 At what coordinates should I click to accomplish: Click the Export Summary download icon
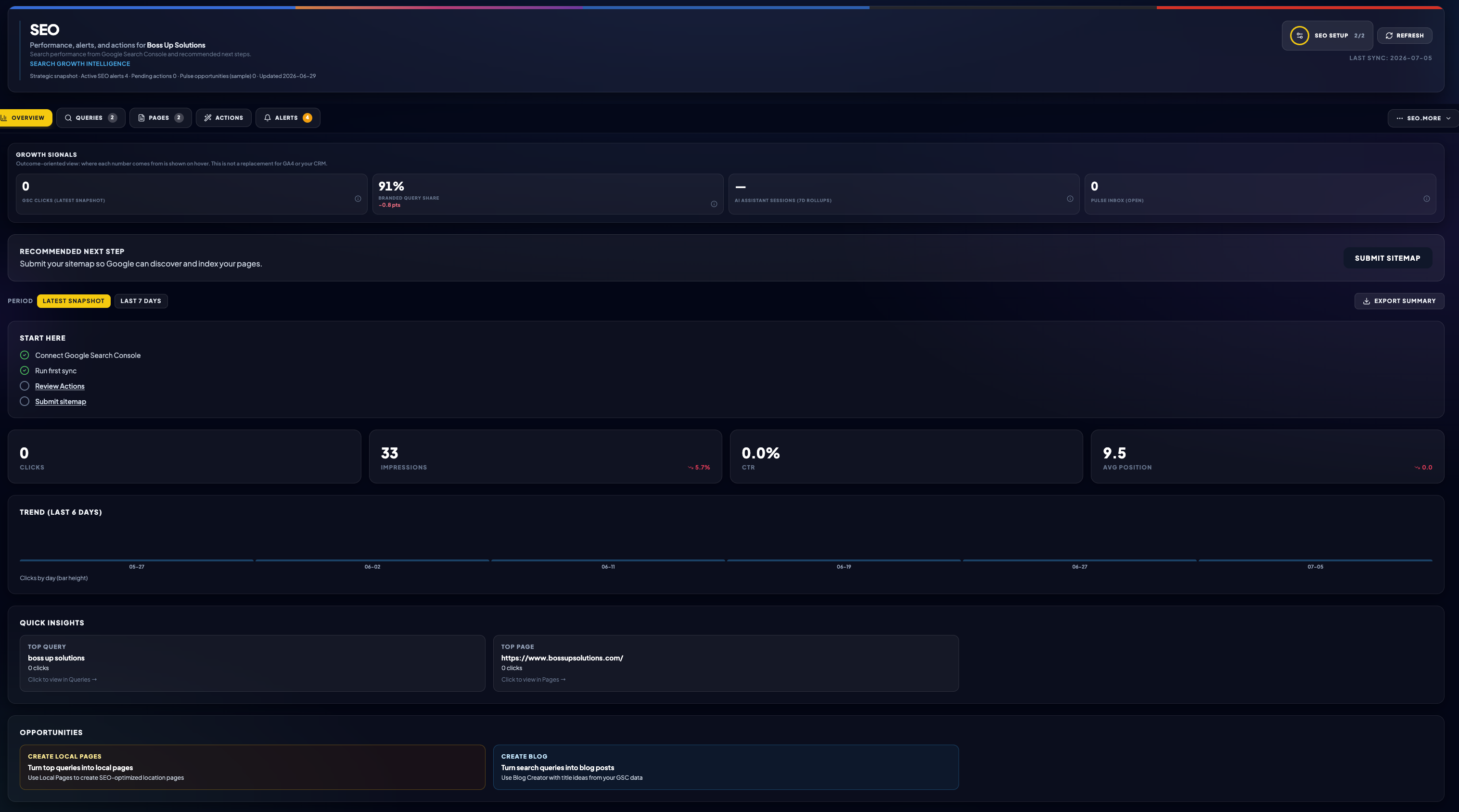1366,301
